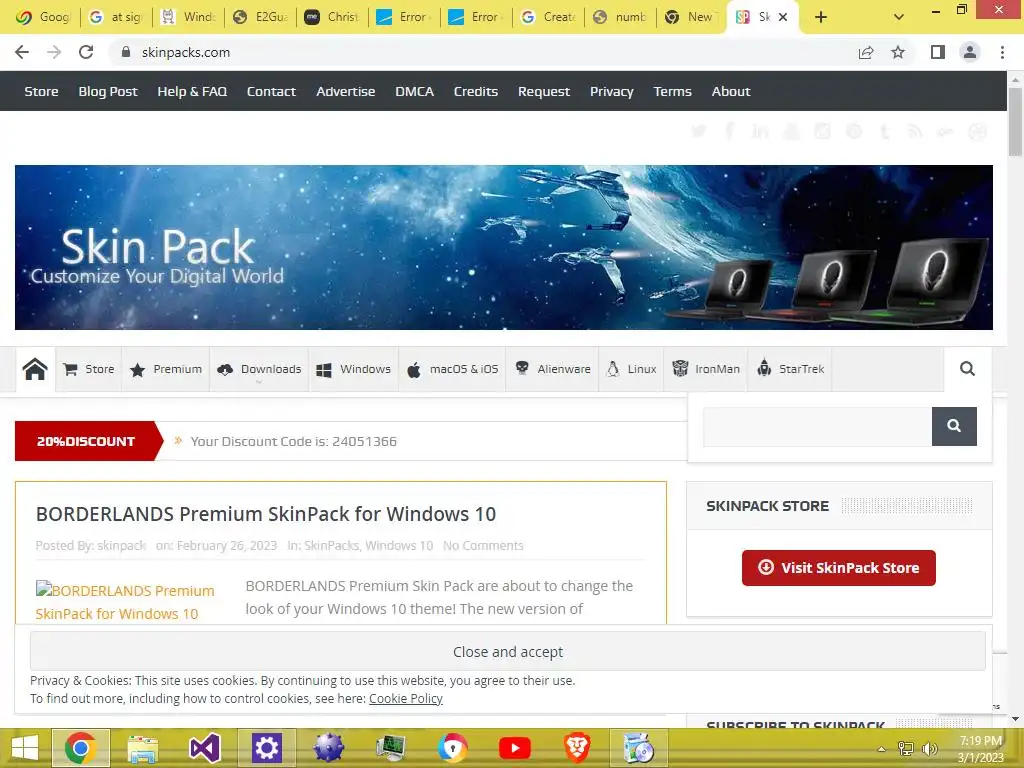
Task: Open the SkinPacks category link
Action: point(331,545)
